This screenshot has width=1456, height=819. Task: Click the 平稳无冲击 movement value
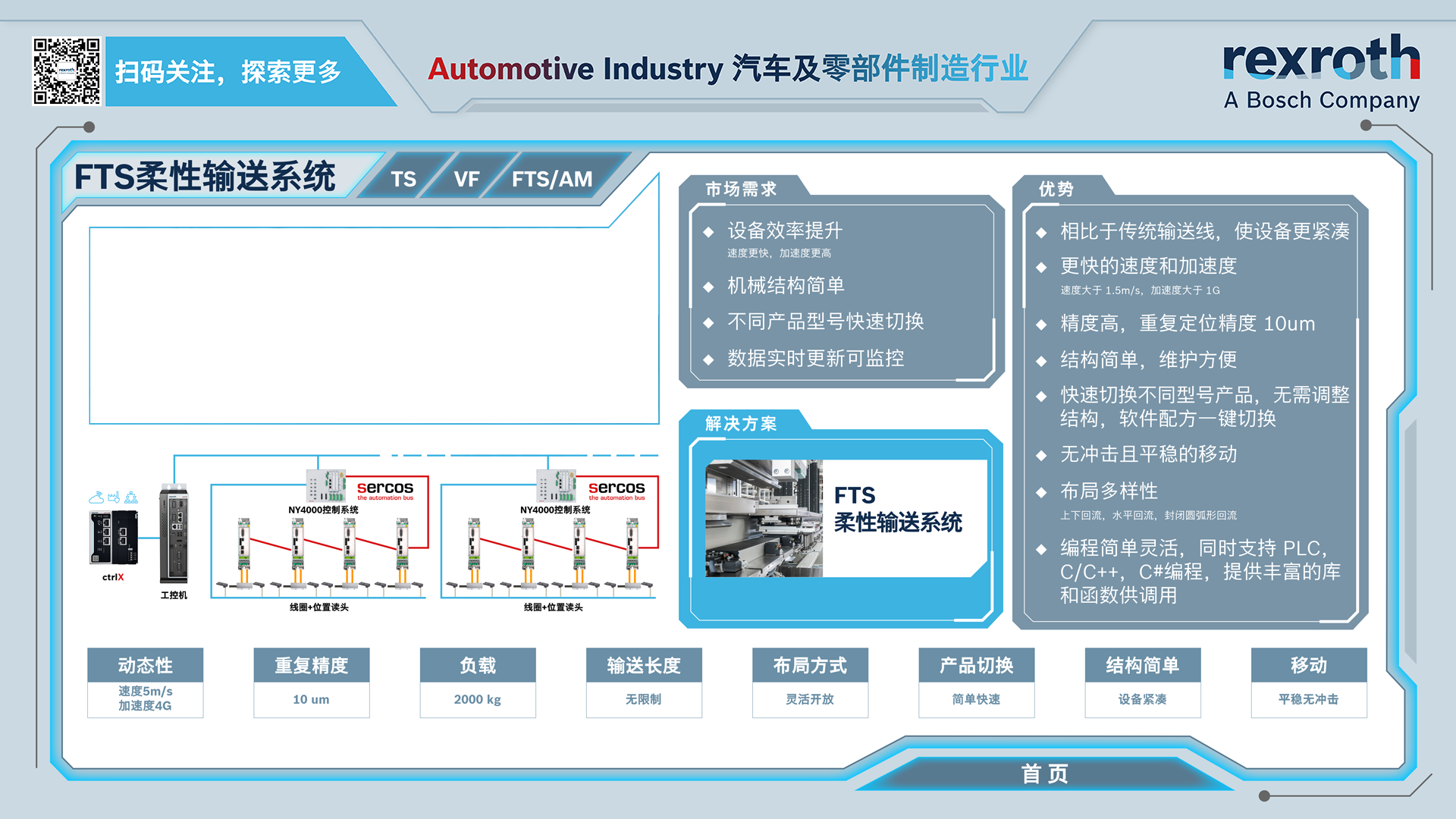coord(1309,699)
